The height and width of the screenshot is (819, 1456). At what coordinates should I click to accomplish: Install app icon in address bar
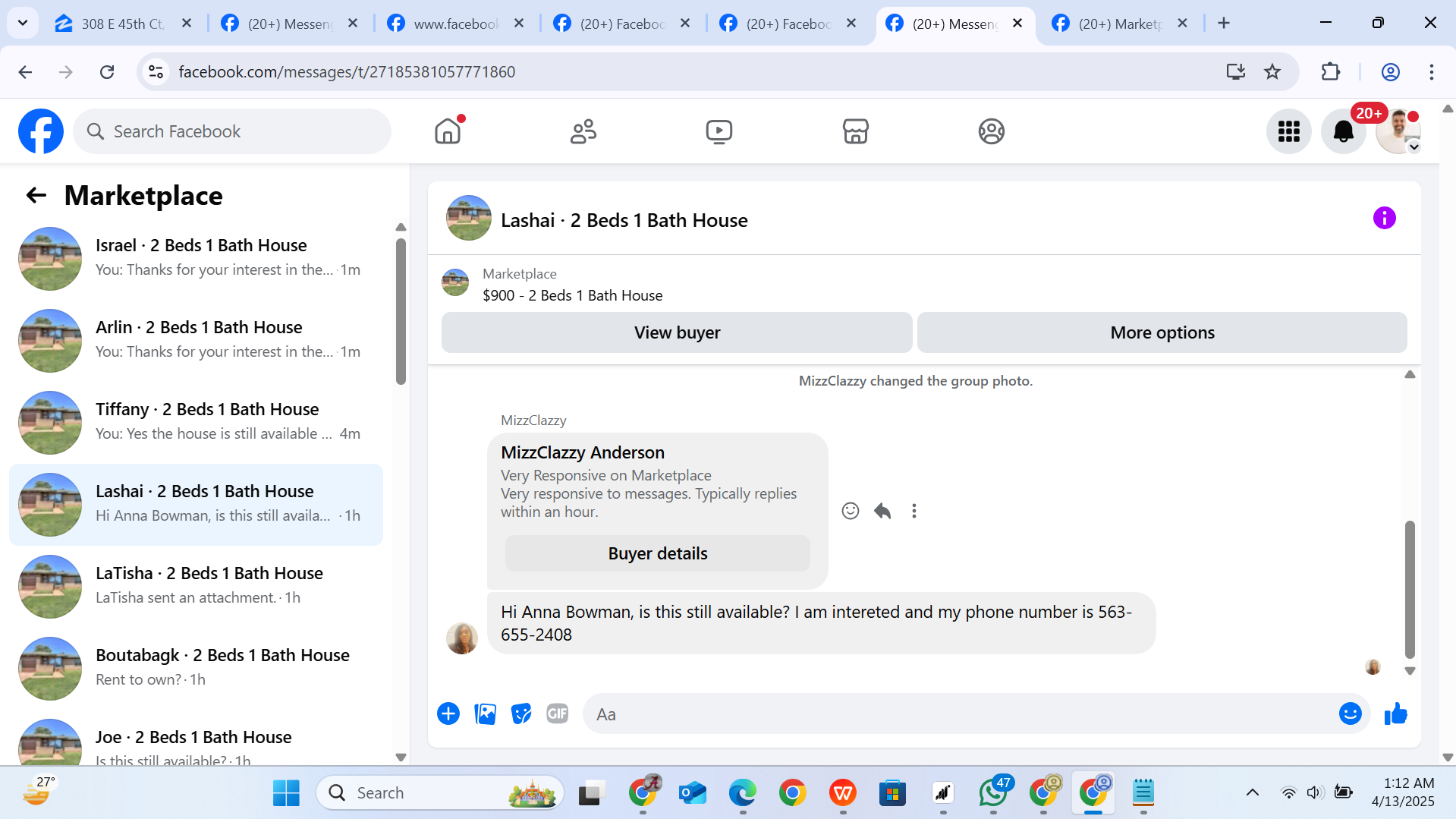(x=1236, y=72)
